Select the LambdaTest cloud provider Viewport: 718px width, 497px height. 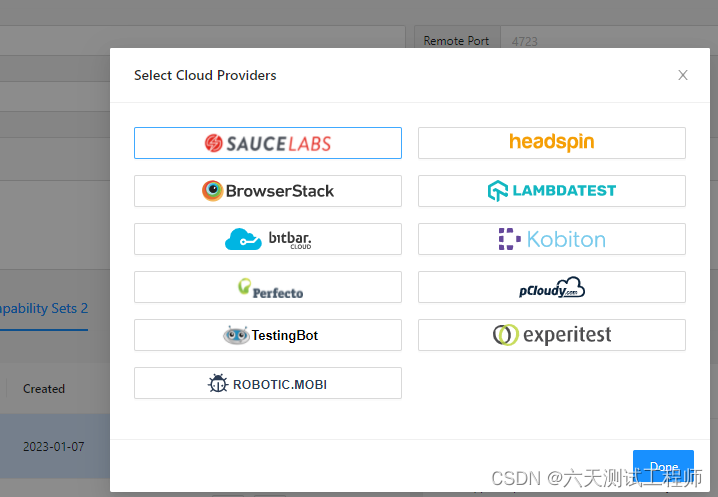552,191
